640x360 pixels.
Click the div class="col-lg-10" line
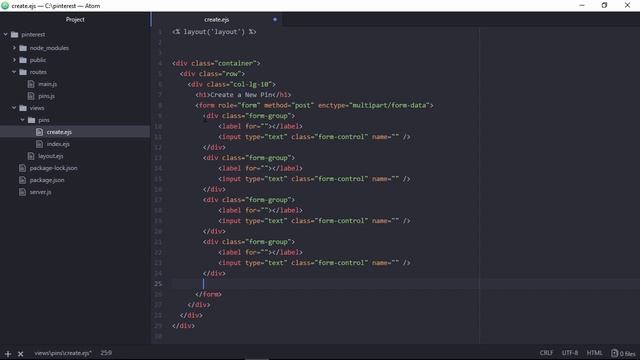point(231,84)
